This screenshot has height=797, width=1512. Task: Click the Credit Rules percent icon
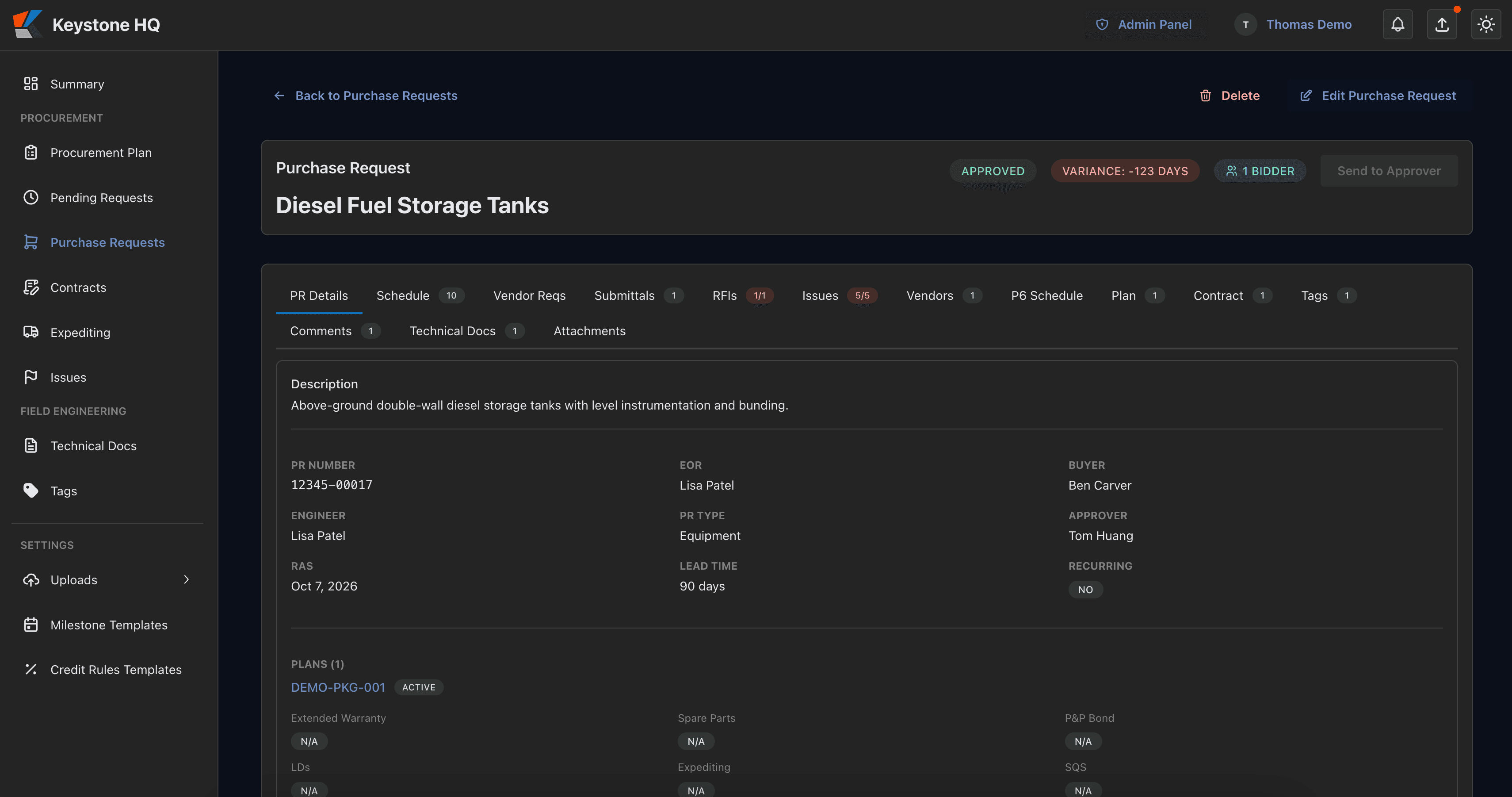click(x=31, y=670)
